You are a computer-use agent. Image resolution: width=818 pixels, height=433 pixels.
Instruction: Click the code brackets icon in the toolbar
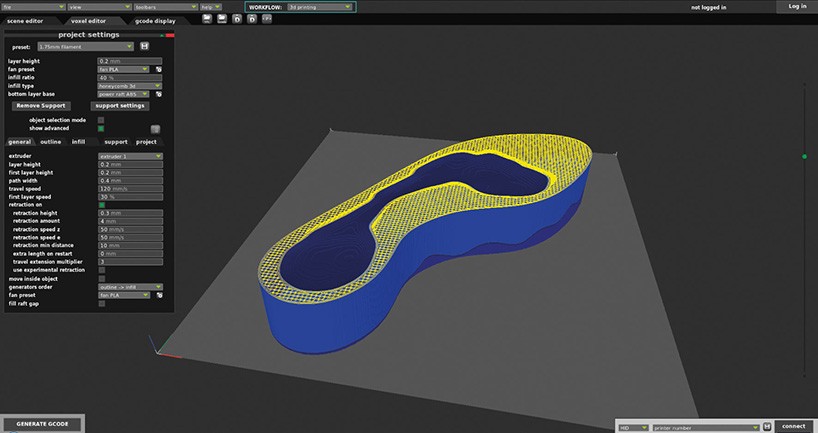(x=266, y=19)
